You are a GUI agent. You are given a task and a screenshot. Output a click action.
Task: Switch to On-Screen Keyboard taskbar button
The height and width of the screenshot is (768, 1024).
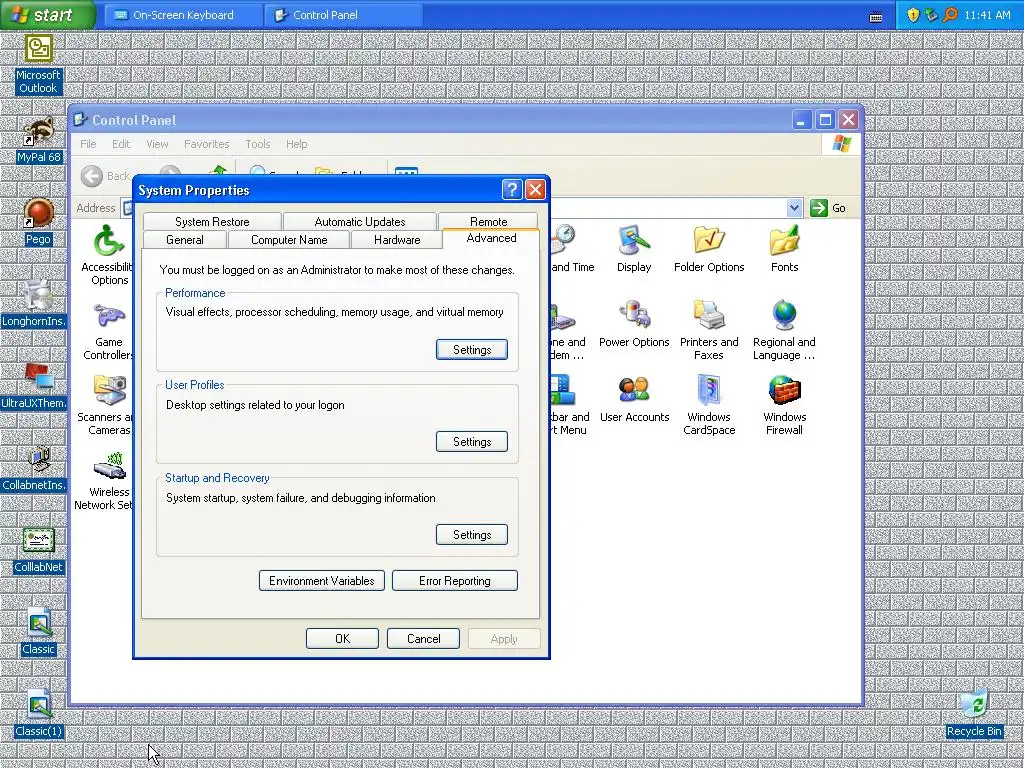(182, 14)
